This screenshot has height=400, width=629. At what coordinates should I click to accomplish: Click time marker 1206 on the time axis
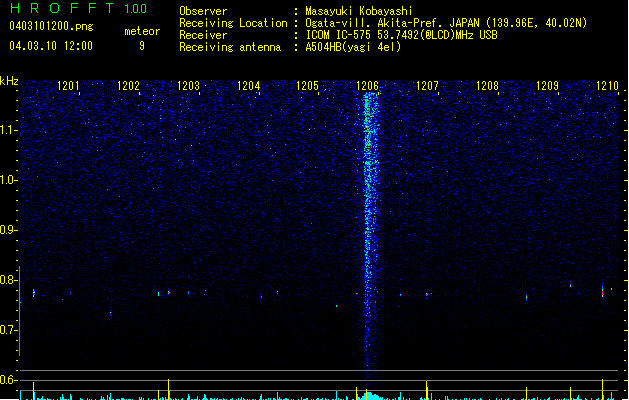click(367, 86)
